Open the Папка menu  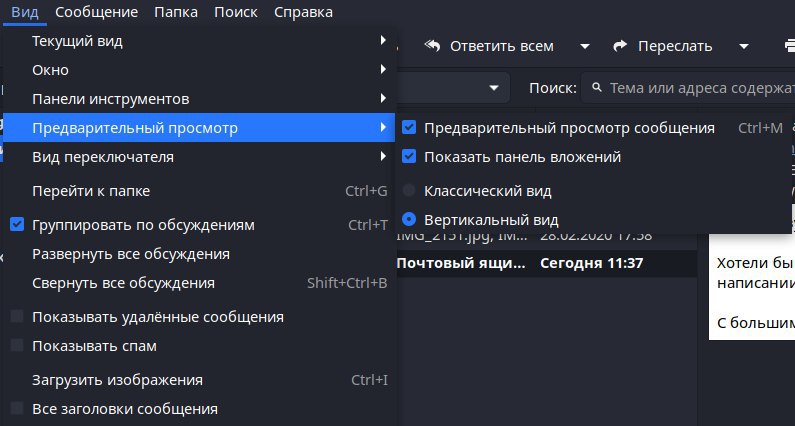pyautogui.click(x=176, y=12)
